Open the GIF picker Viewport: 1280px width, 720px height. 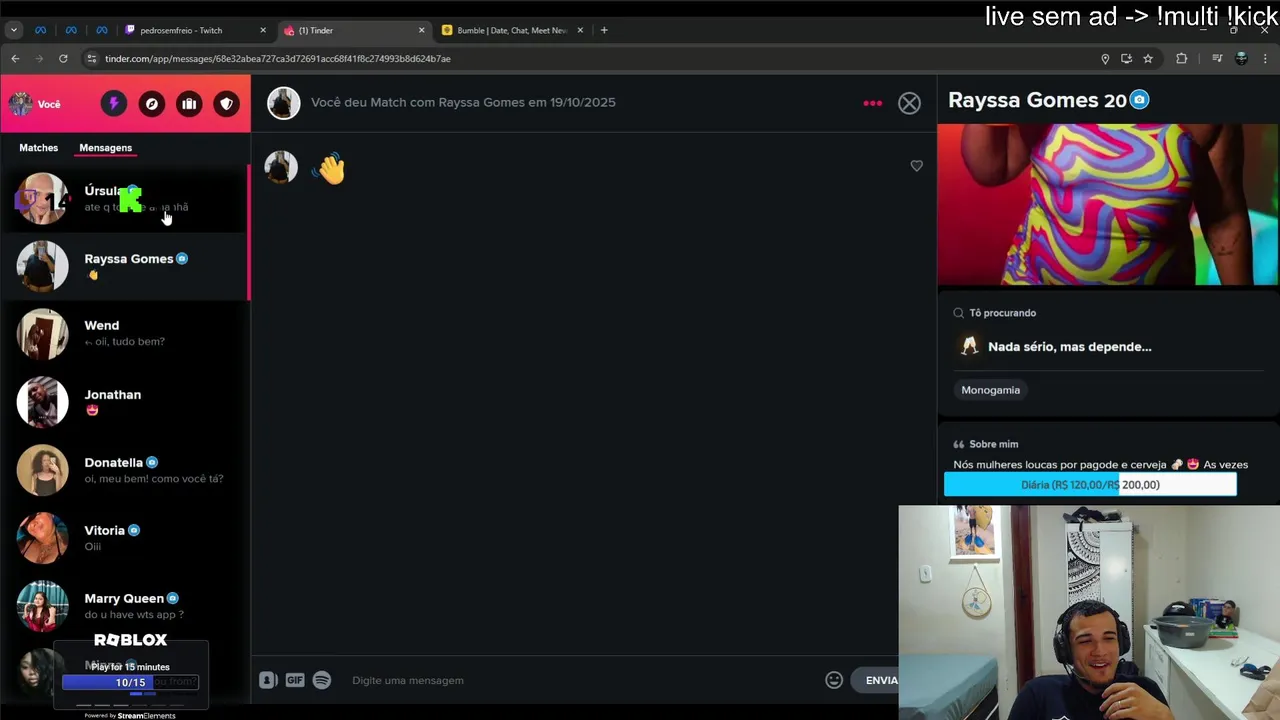[x=295, y=680]
